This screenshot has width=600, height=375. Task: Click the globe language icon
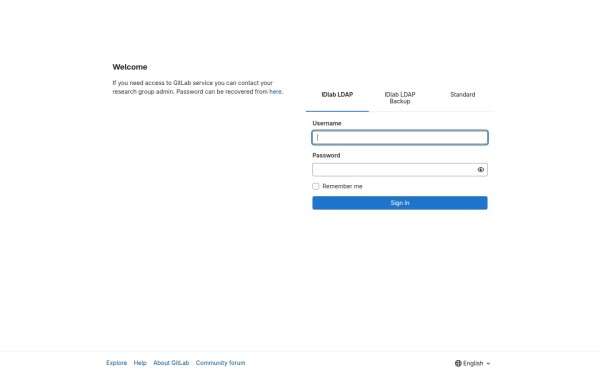[x=458, y=363]
